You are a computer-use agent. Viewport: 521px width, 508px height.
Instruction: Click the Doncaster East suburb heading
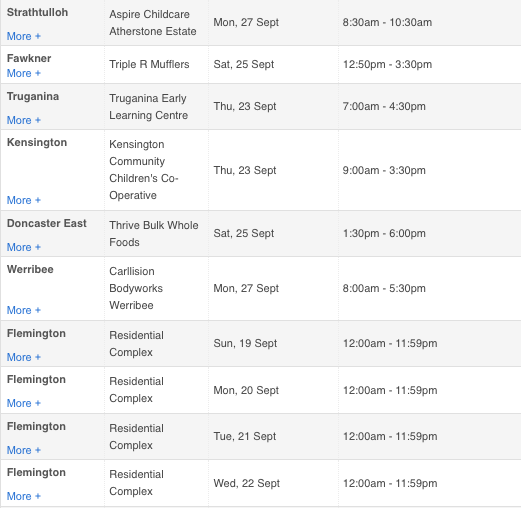pyautogui.click(x=47, y=223)
